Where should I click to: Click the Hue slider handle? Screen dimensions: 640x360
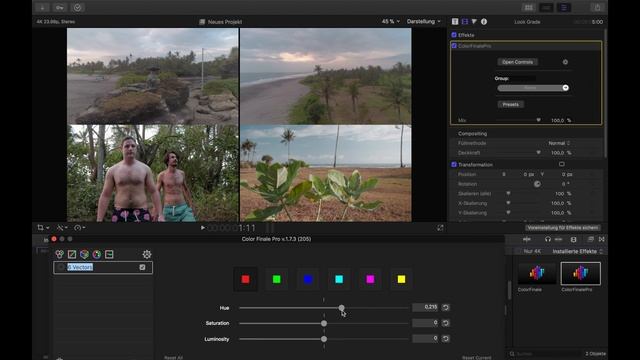pyautogui.click(x=341, y=308)
